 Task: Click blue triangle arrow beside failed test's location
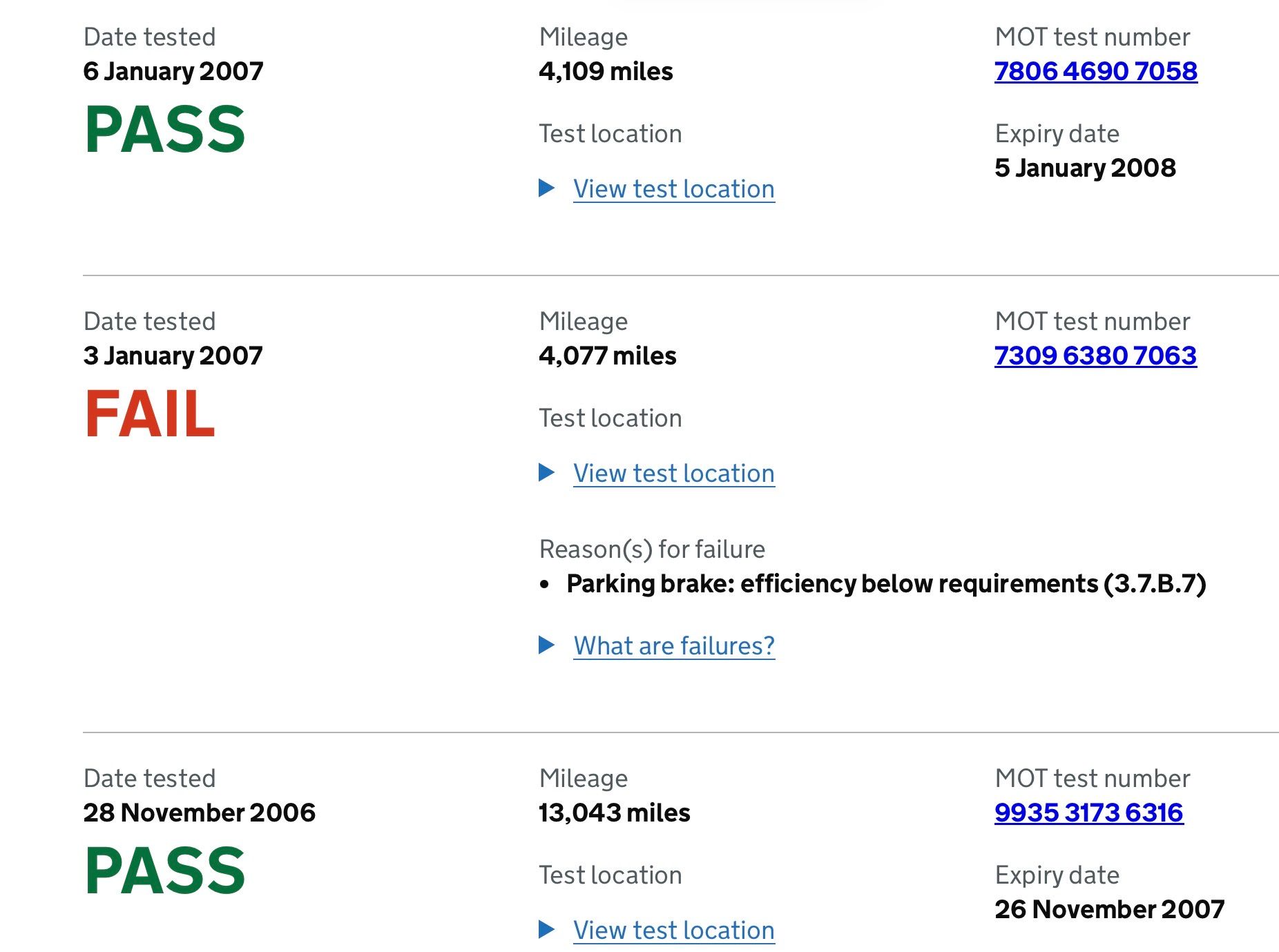[546, 472]
